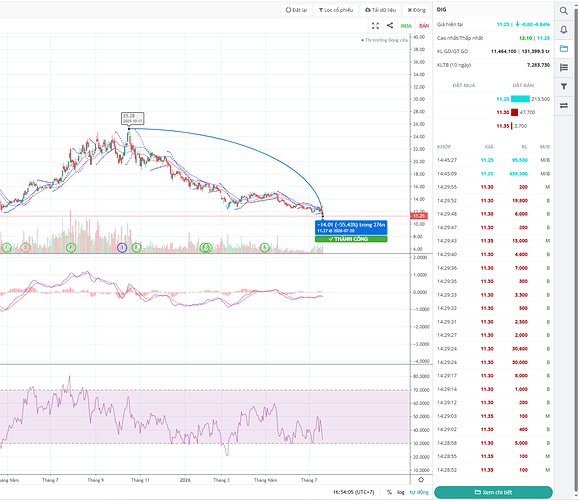Click the trade row at 14:28:52
The image size is (579, 500).
click(x=493, y=470)
